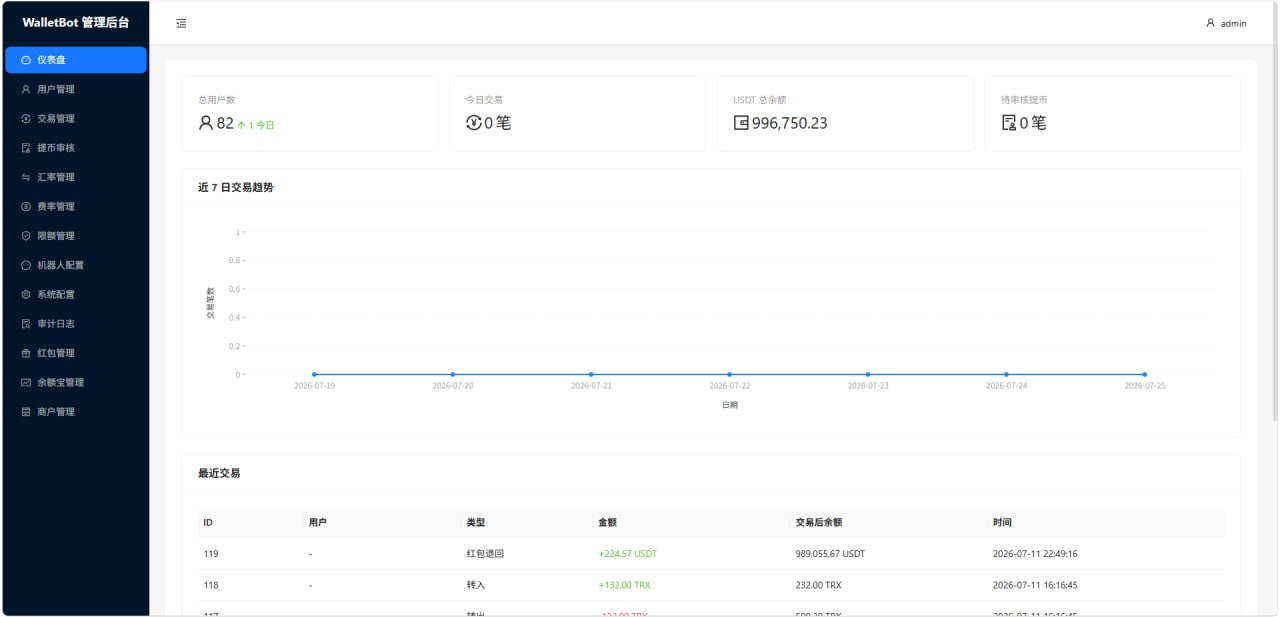Click the page vertical scrollbar
Image resolution: width=1280 pixels, height=617 pixels.
click(1275, 212)
